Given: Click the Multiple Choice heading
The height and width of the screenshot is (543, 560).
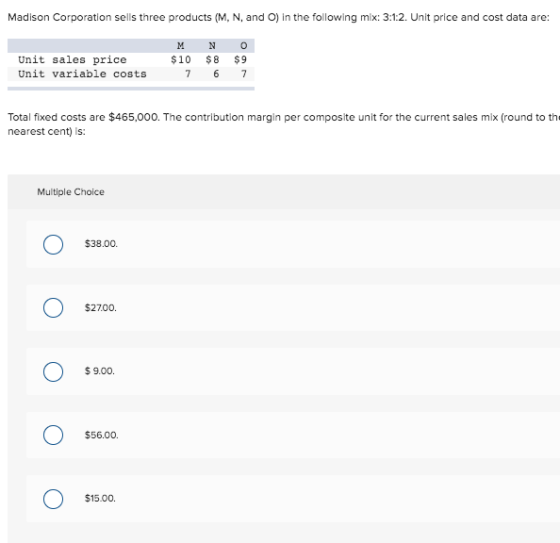Looking at the screenshot, I should pyautogui.click(x=71, y=192).
